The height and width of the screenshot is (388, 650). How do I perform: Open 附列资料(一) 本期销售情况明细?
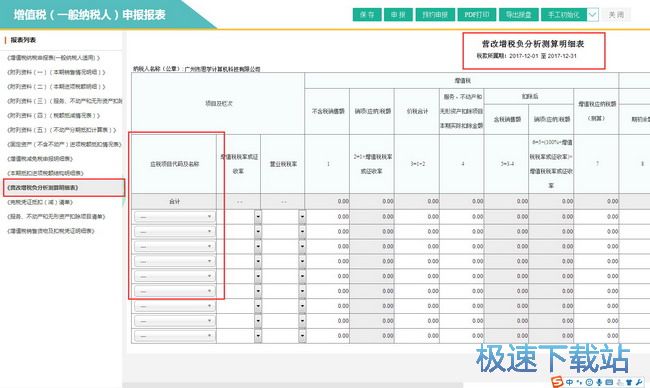tap(56, 72)
